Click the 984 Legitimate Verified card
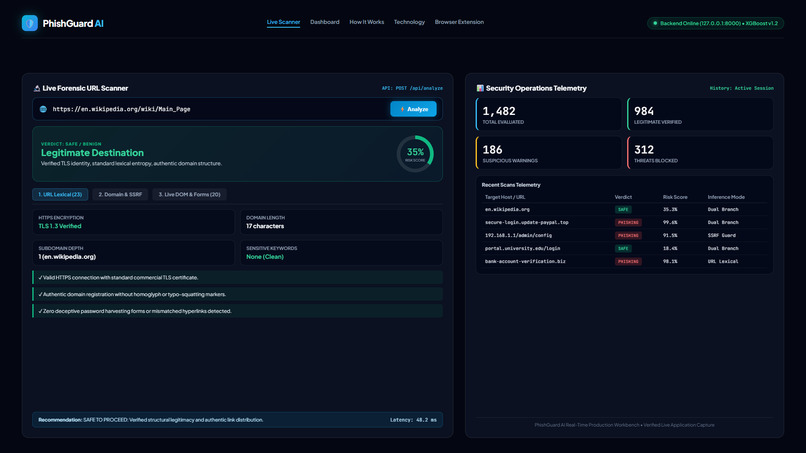Screen dimensions: 806x453 [700, 114]
